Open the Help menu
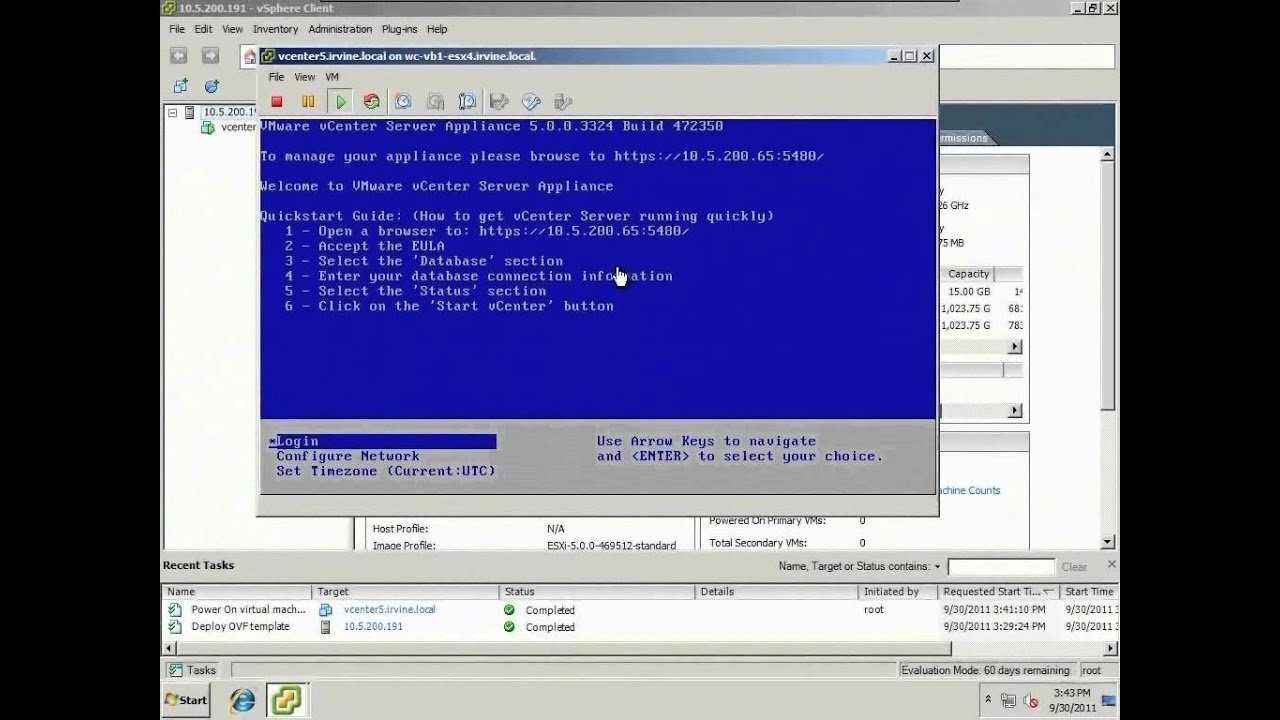The image size is (1280, 720). [437, 29]
